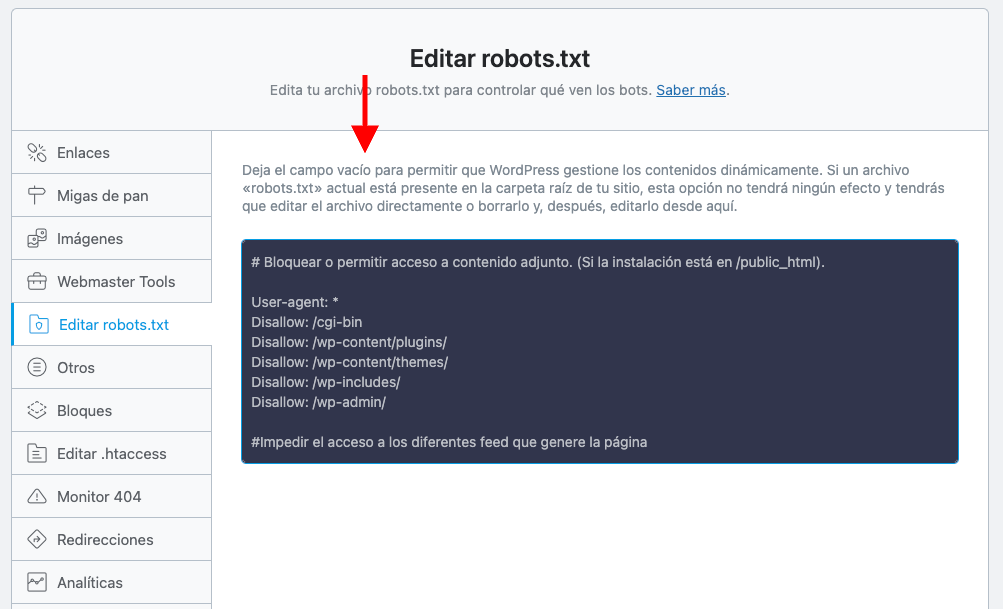Click the 'Disallow: /wp-admin/' line
The height and width of the screenshot is (609, 1003).
[319, 402]
